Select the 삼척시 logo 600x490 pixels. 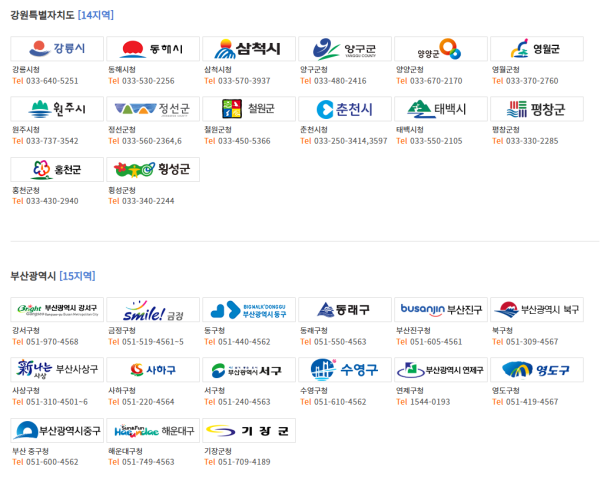[249, 49]
